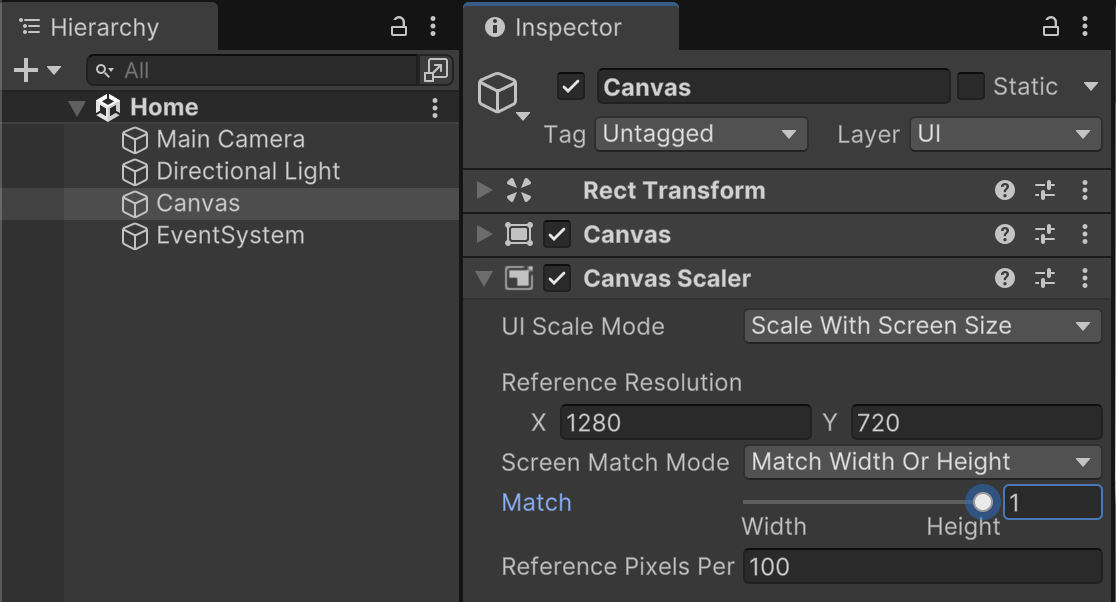Open the UI Scale Mode dropdown
Viewport: 1116px width, 602px height.
point(922,326)
